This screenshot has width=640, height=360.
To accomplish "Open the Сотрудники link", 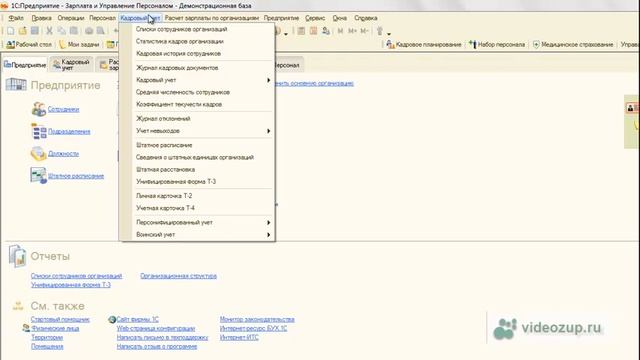I will (63, 109).
